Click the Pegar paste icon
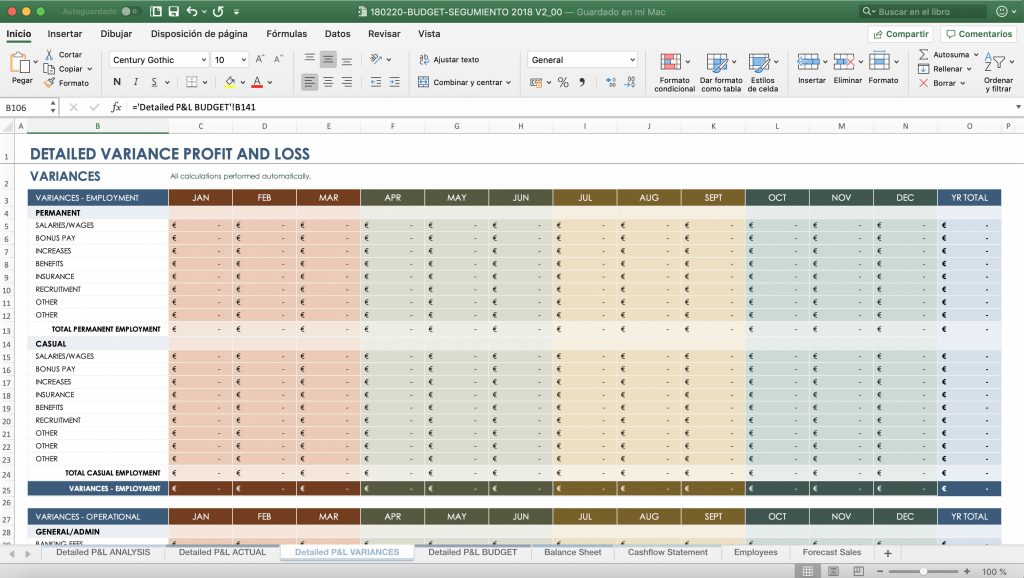Screen dimensions: 1024x578 pyautogui.click(x=20, y=63)
